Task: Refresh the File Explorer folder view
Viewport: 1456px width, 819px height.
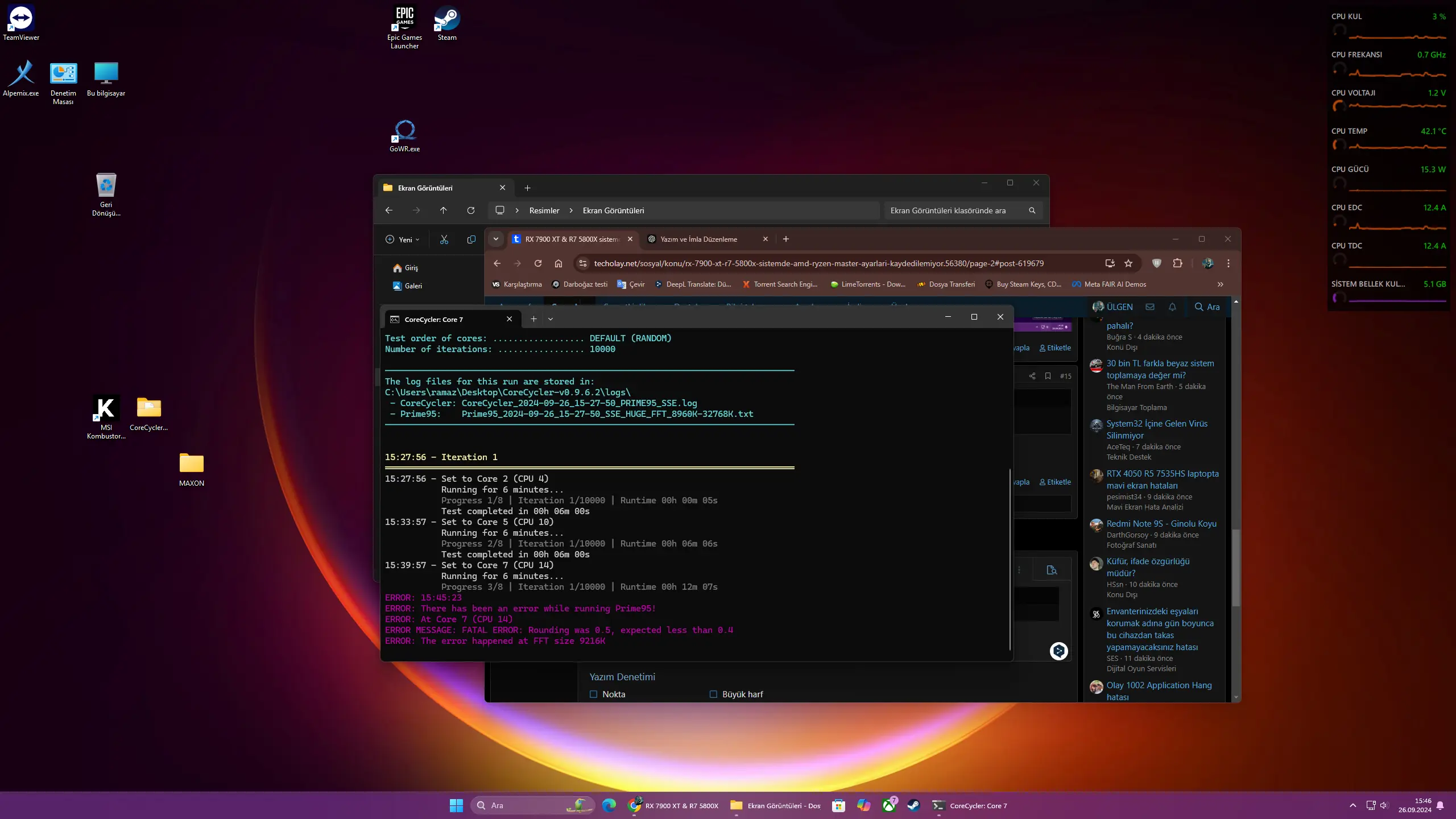Action: coord(471,210)
